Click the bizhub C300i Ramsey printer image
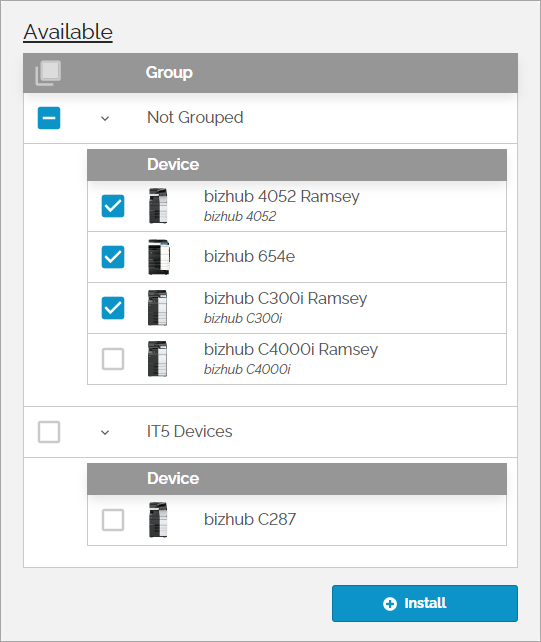 (158, 308)
